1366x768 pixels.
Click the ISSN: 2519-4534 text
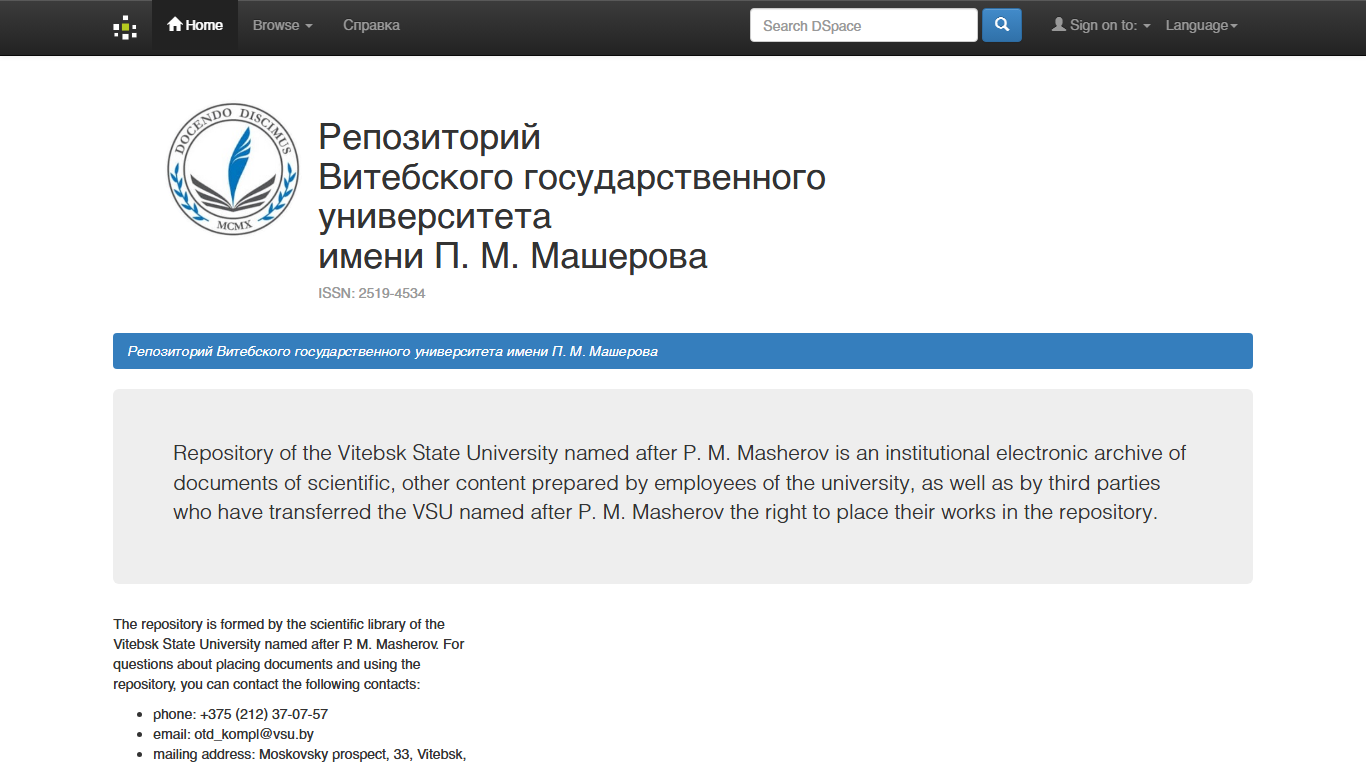click(x=372, y=294)
